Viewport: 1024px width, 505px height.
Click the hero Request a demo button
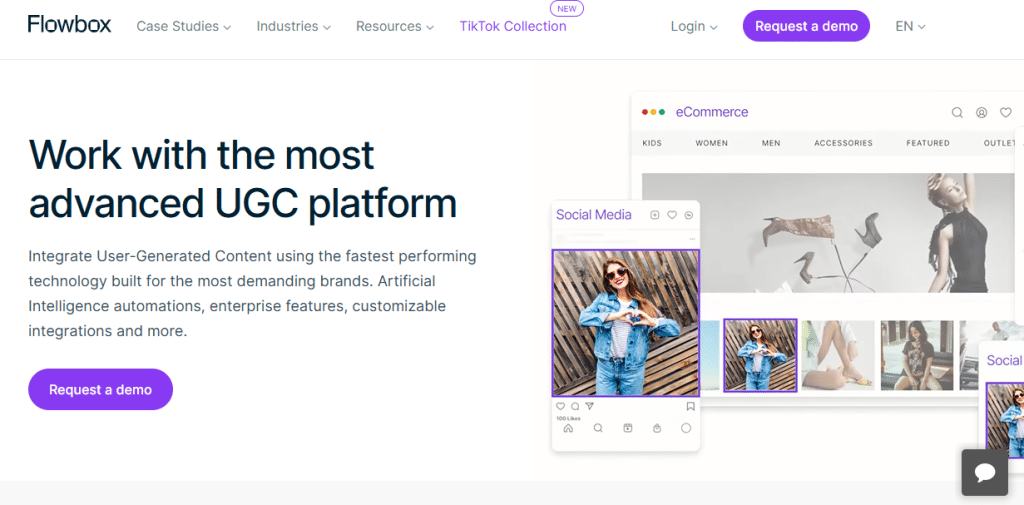100,389
